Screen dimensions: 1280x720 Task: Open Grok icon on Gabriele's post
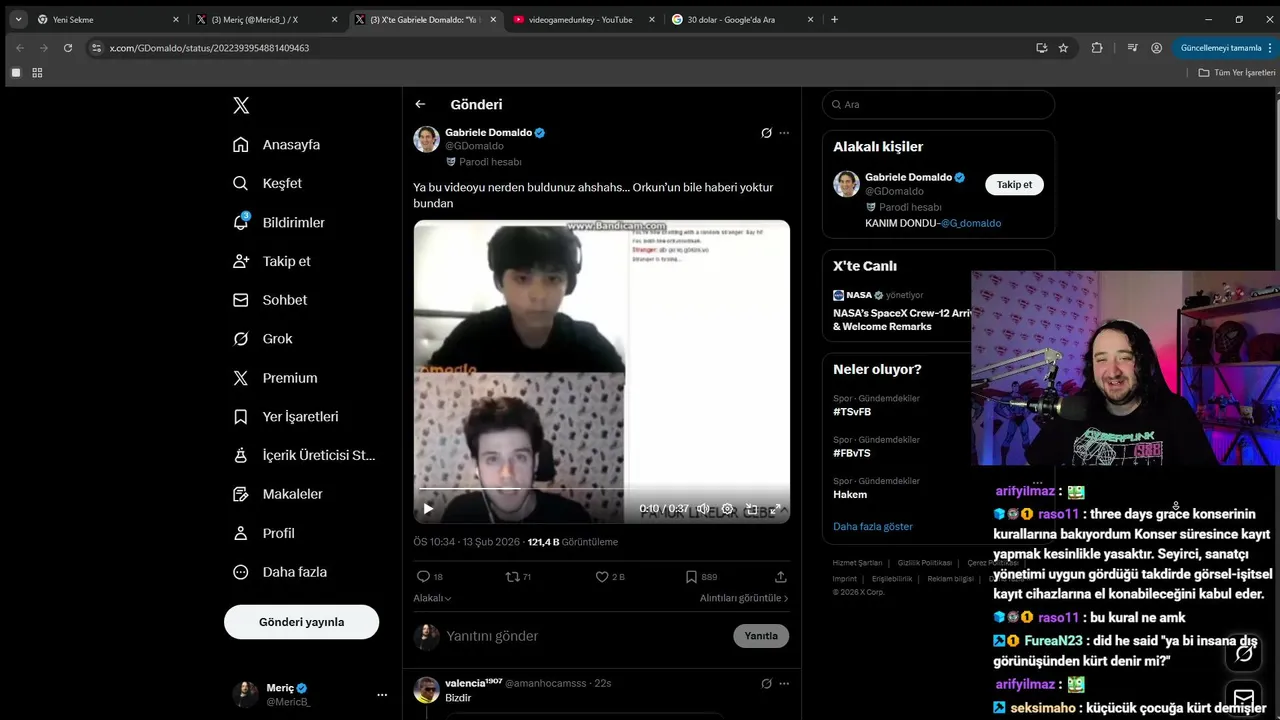click(x=766, y=132)
